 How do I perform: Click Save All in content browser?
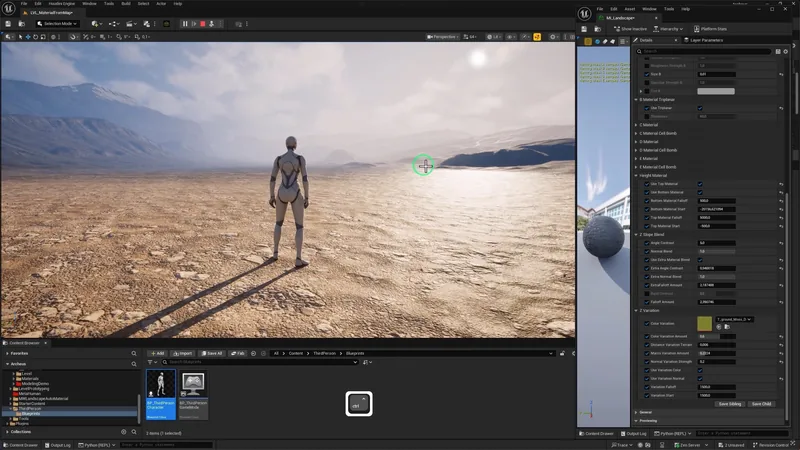[212, 354]
